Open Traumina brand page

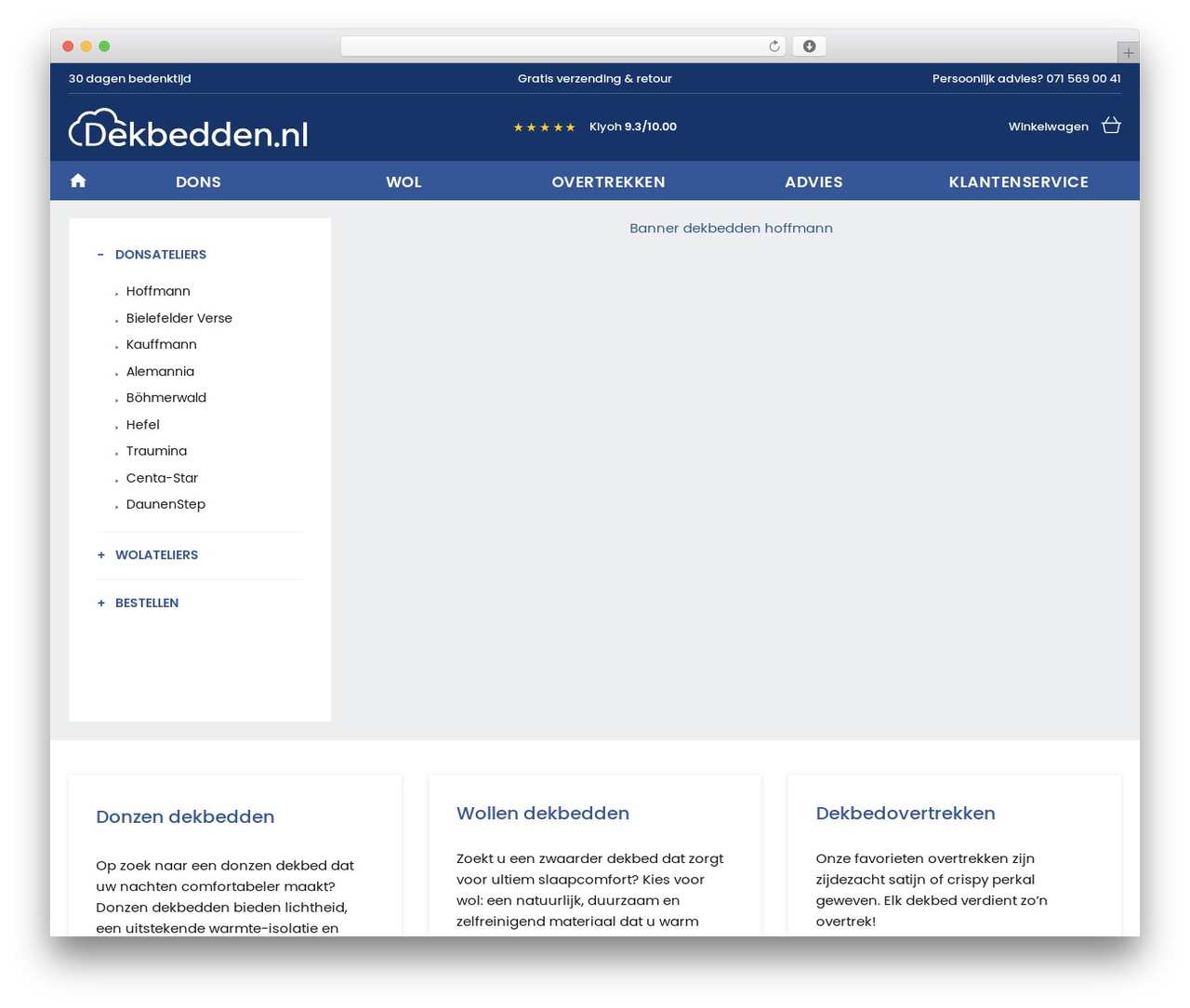click(156, 451)
